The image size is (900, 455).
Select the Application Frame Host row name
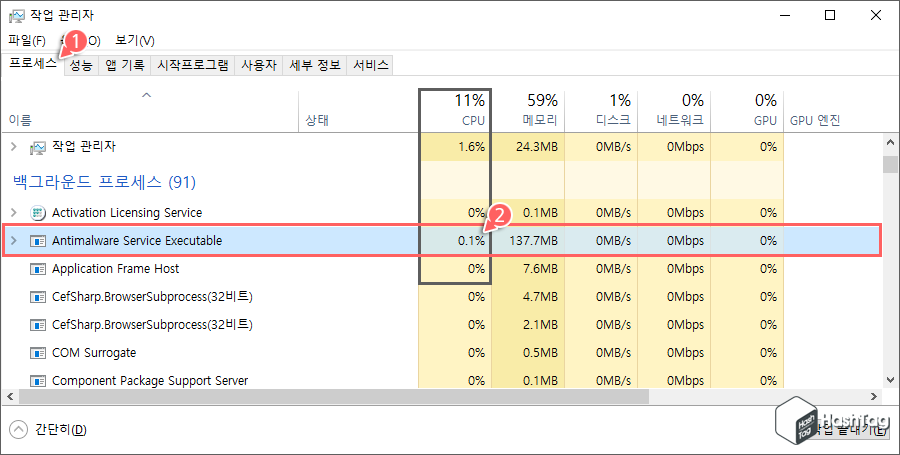point(115,269)
